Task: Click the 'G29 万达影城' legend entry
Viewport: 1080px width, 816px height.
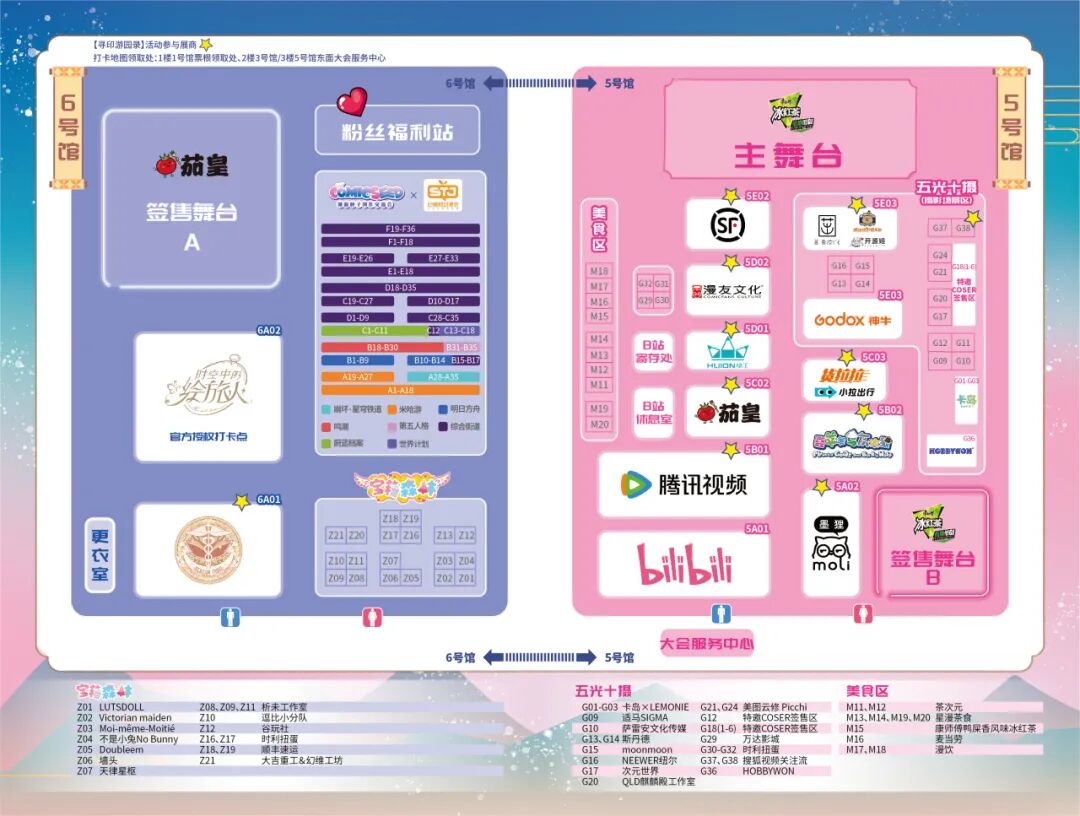Action: pyautogui.click(x=740, y=739)
